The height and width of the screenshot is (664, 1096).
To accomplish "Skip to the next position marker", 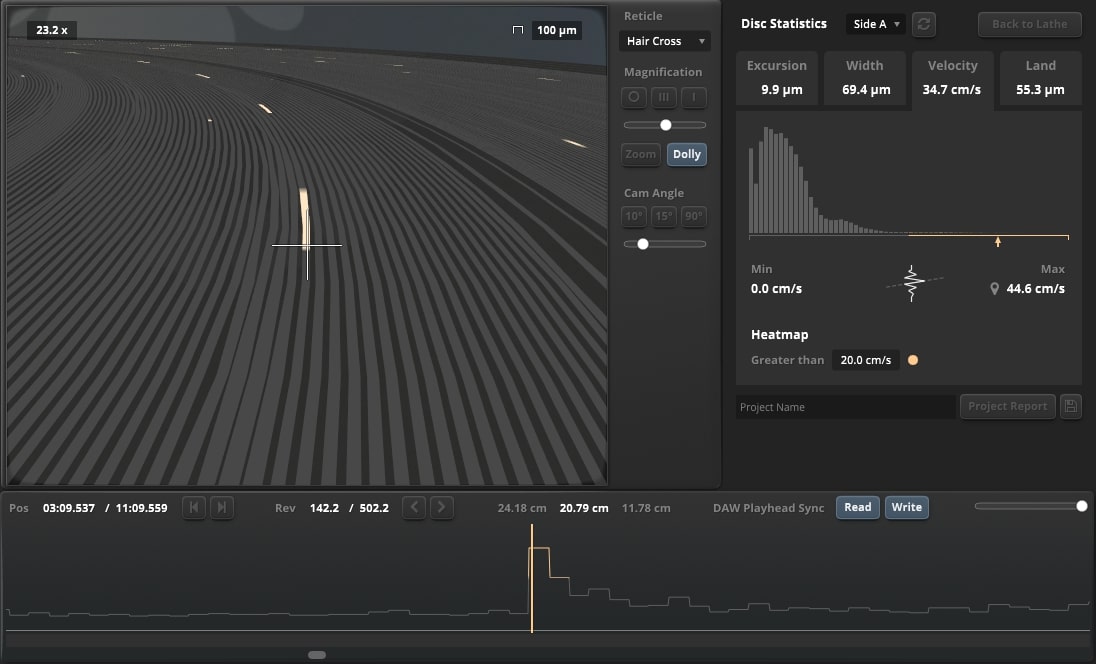I will point(222,508).
